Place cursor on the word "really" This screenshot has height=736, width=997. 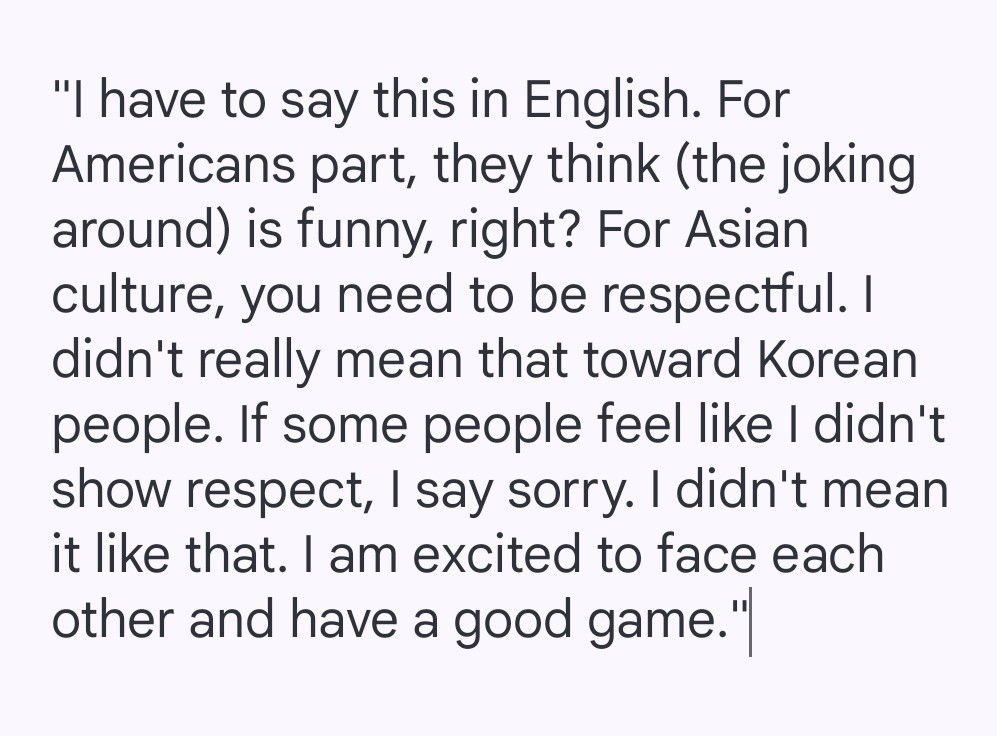(261, 362)
